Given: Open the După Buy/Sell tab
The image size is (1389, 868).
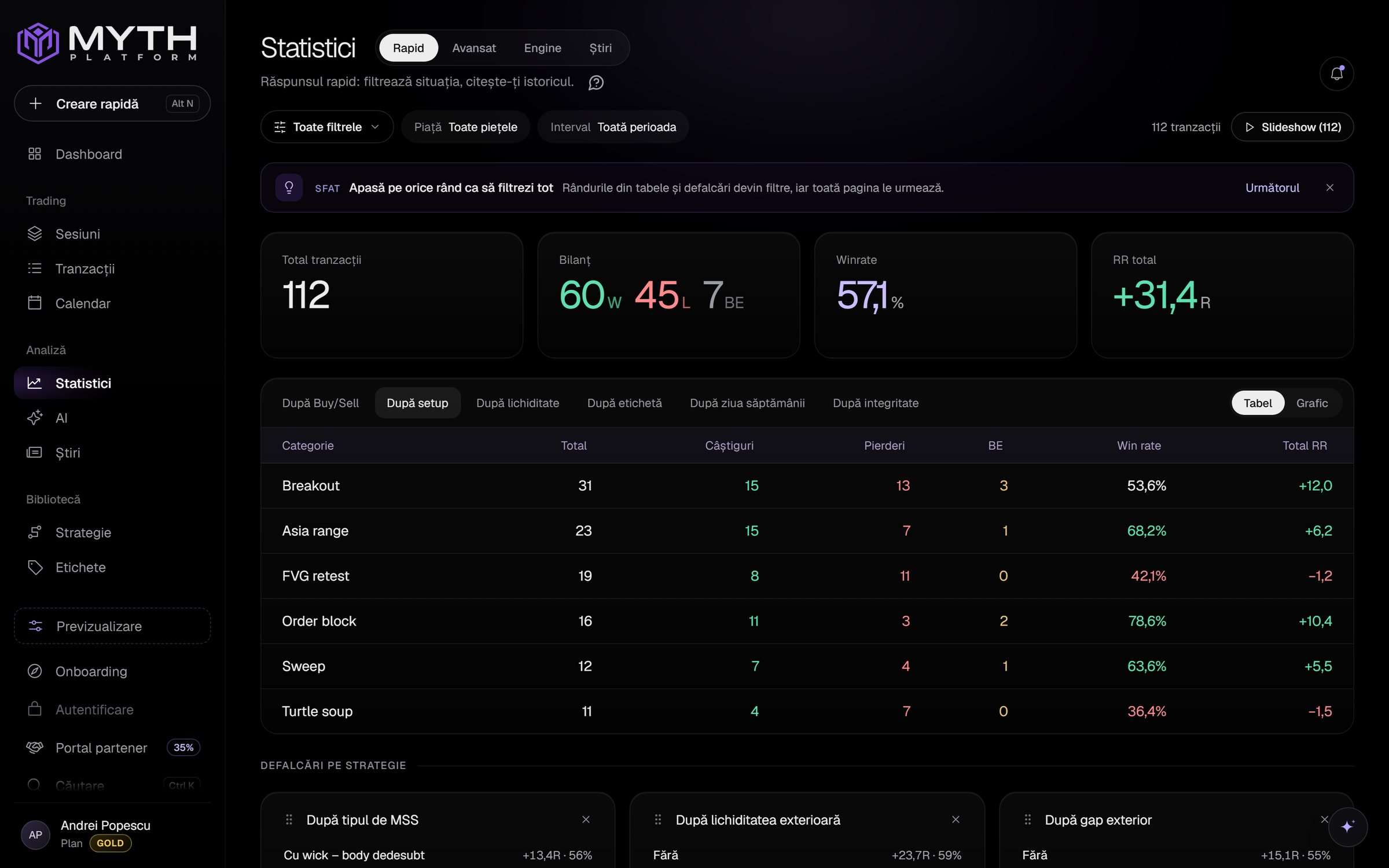Looking at the screenshot, I should click(x=320, y=403).
